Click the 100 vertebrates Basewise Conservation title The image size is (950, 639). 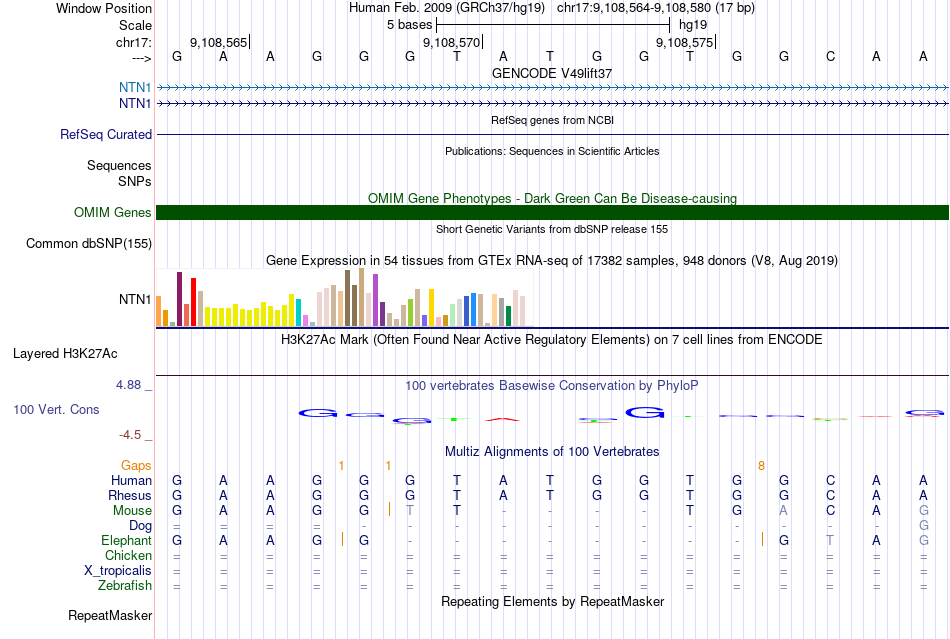[552, 385]
